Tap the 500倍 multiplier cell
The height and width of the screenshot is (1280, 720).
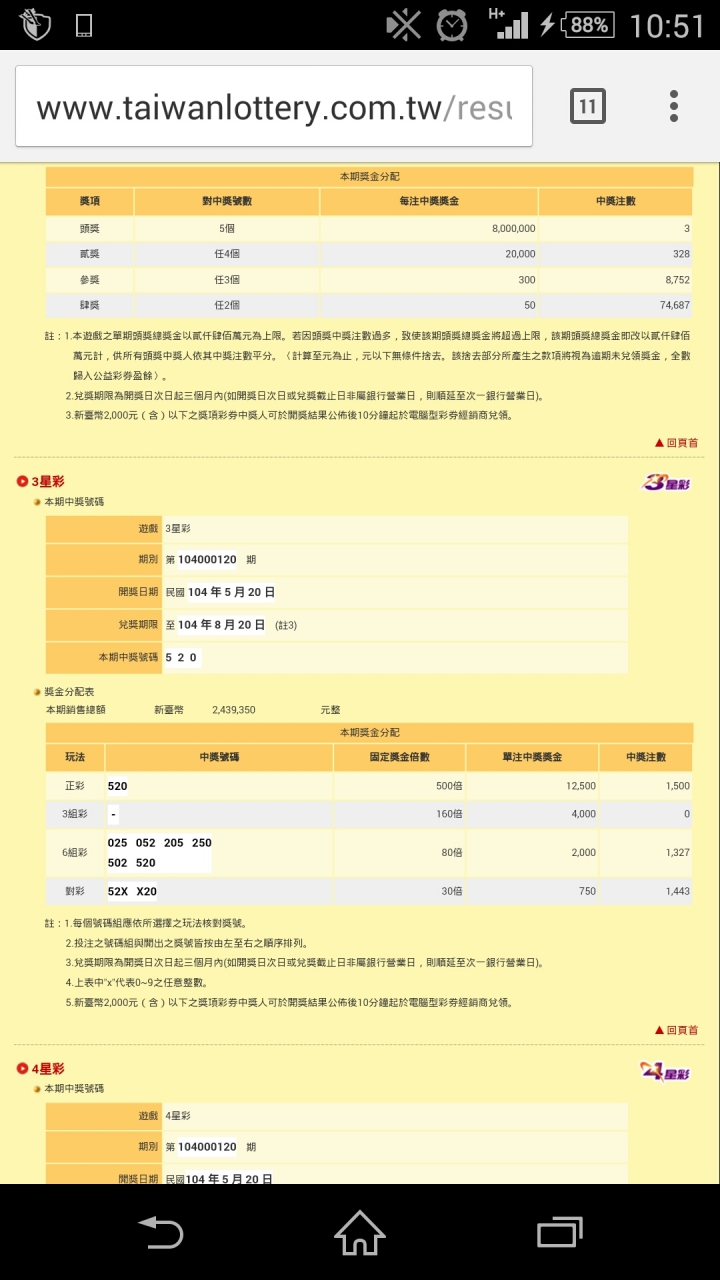[x=399, y=786]
